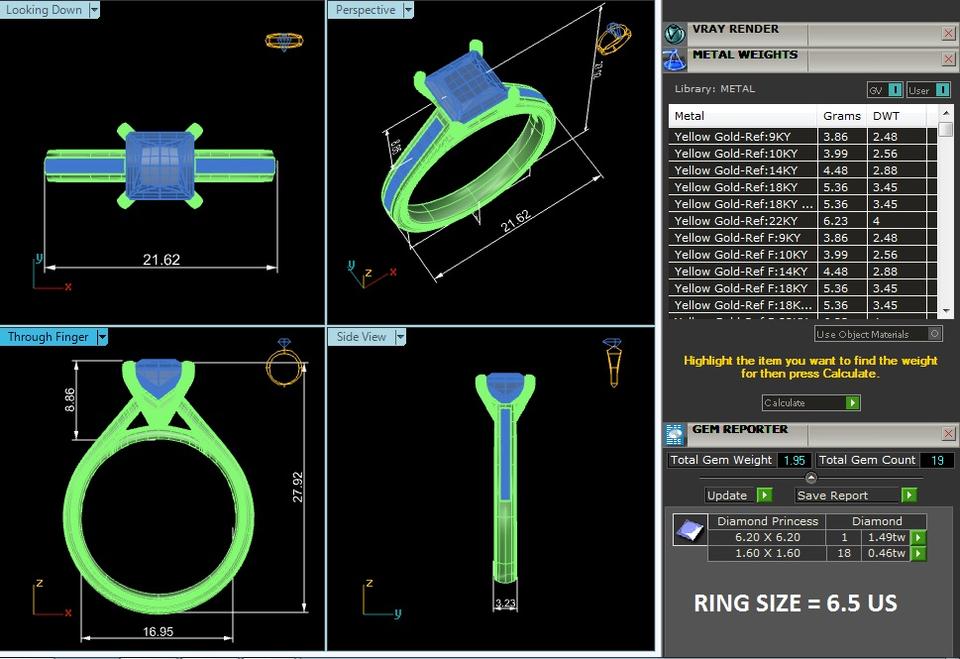
Task: Click the orange ring thumbnail in Perspective view
Action: coord(613,39)
